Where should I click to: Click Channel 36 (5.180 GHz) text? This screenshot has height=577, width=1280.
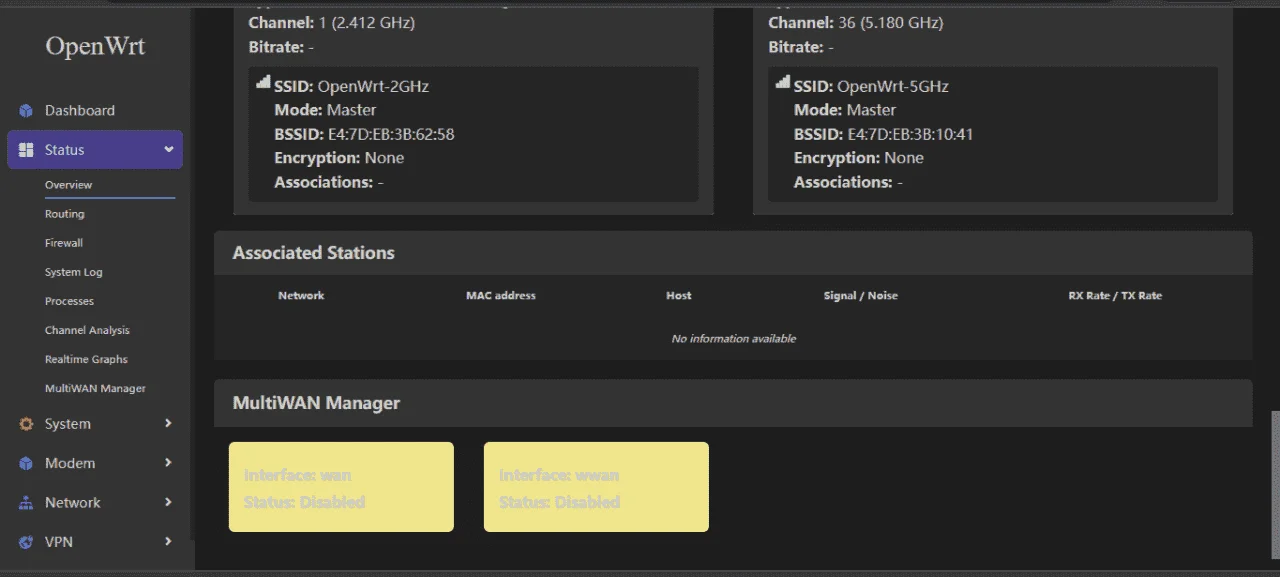pyautogui.click(x=856, y=22)
